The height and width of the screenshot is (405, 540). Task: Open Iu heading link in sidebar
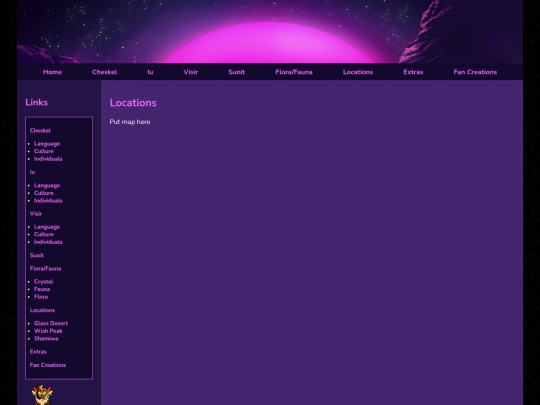(x=32, y=172)
